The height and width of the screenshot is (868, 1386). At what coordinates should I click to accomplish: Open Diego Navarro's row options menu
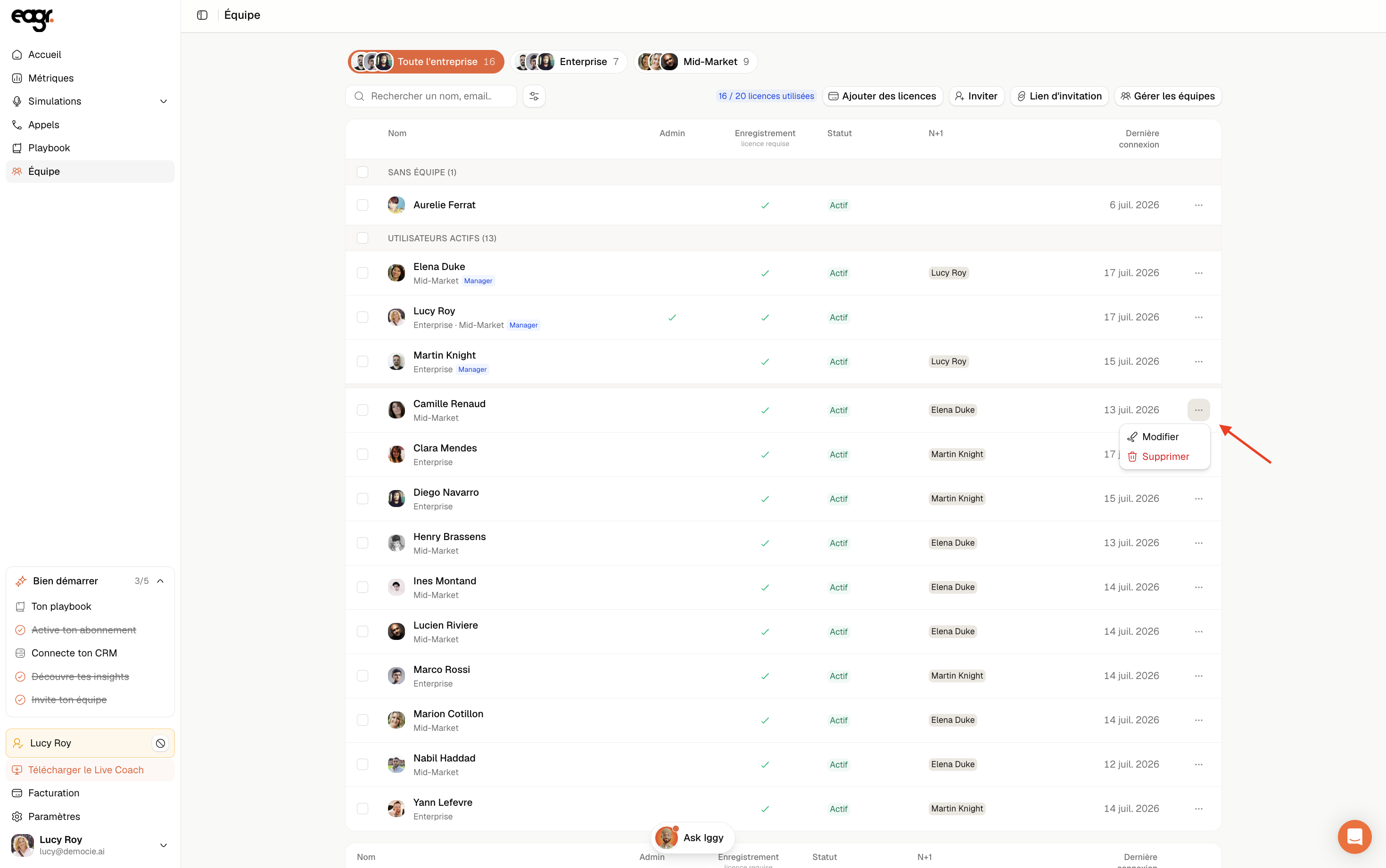(x=1198, y=499)
